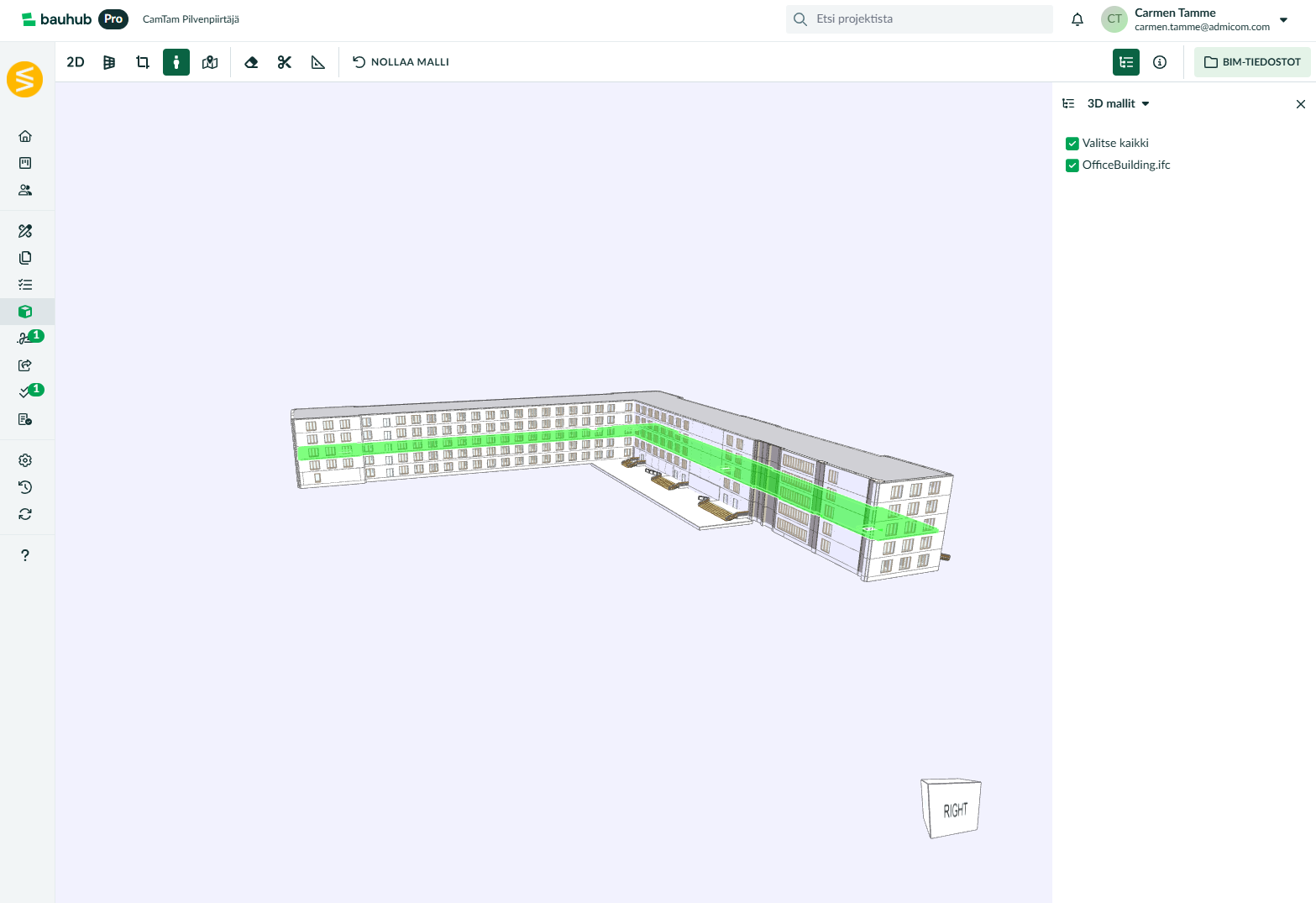Open the signature icon with badge 1

[27, 338]
